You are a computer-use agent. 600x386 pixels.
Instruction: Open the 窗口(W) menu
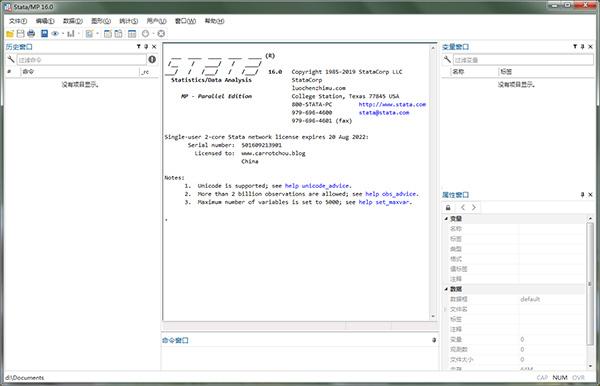click(185, 21)
